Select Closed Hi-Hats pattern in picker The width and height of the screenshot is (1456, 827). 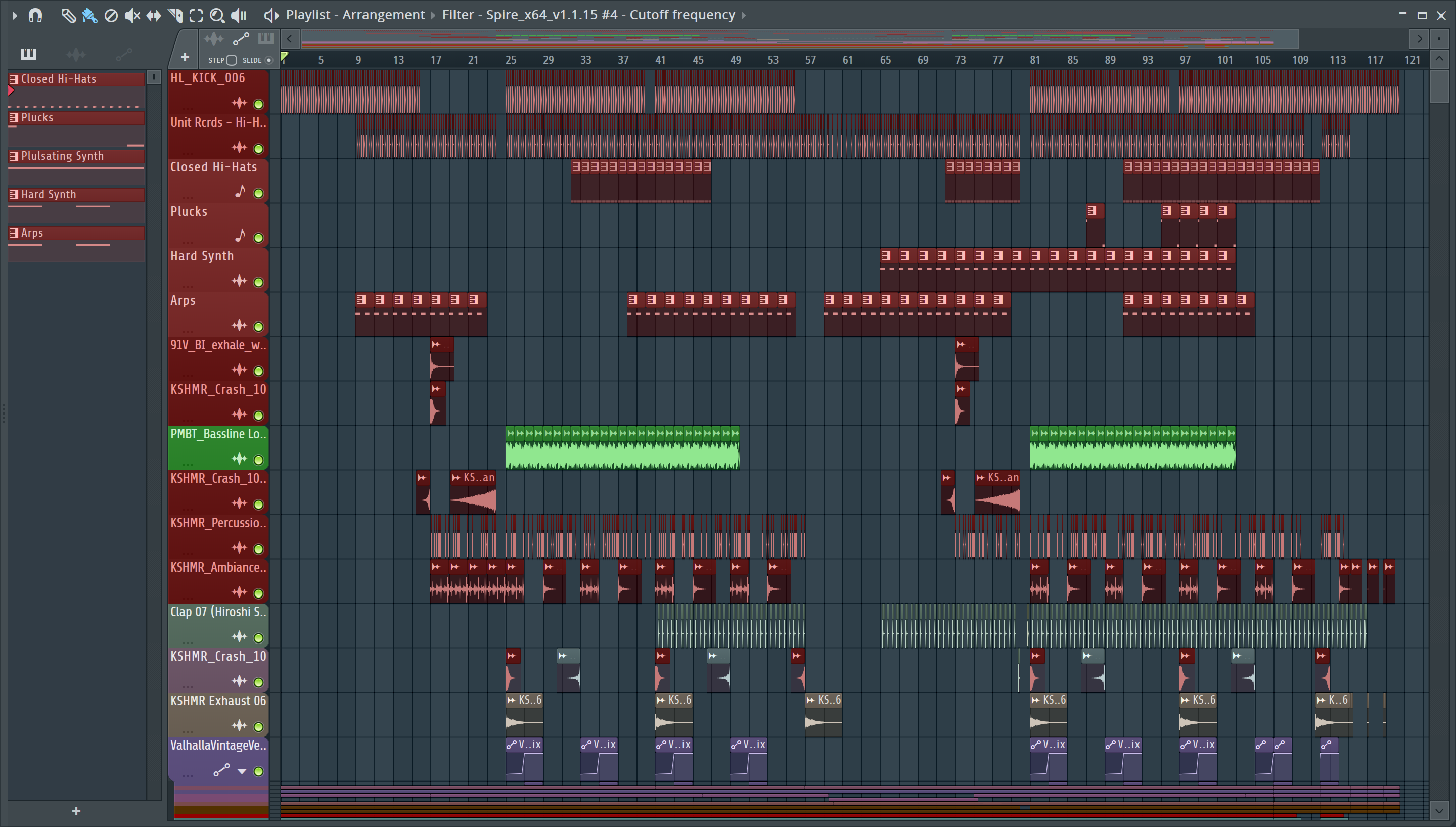[x=76, y=79]
